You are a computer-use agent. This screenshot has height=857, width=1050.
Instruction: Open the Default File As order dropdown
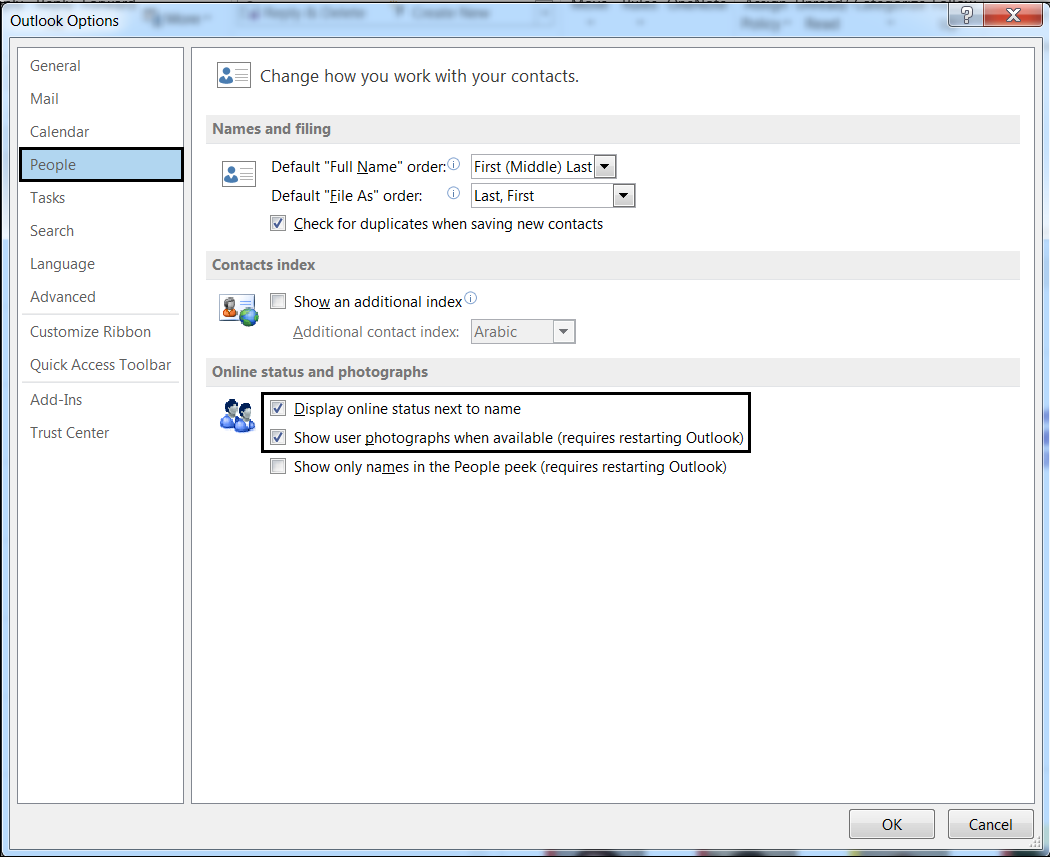pos(624,195)
